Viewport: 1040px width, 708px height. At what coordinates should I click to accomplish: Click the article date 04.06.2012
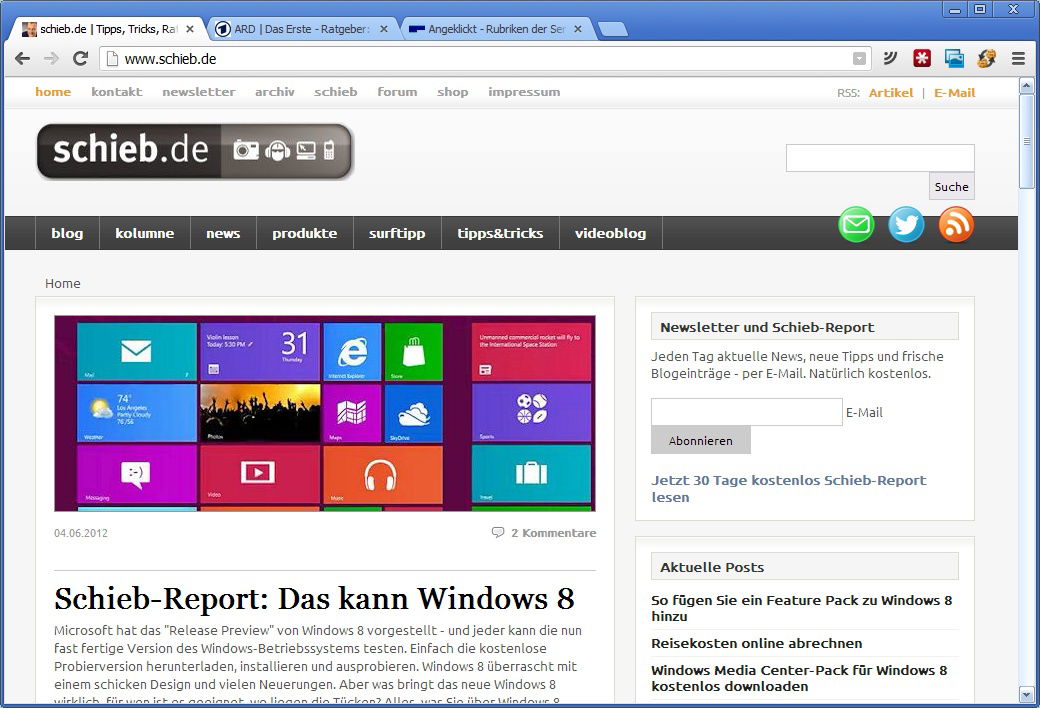coord(81,533)
